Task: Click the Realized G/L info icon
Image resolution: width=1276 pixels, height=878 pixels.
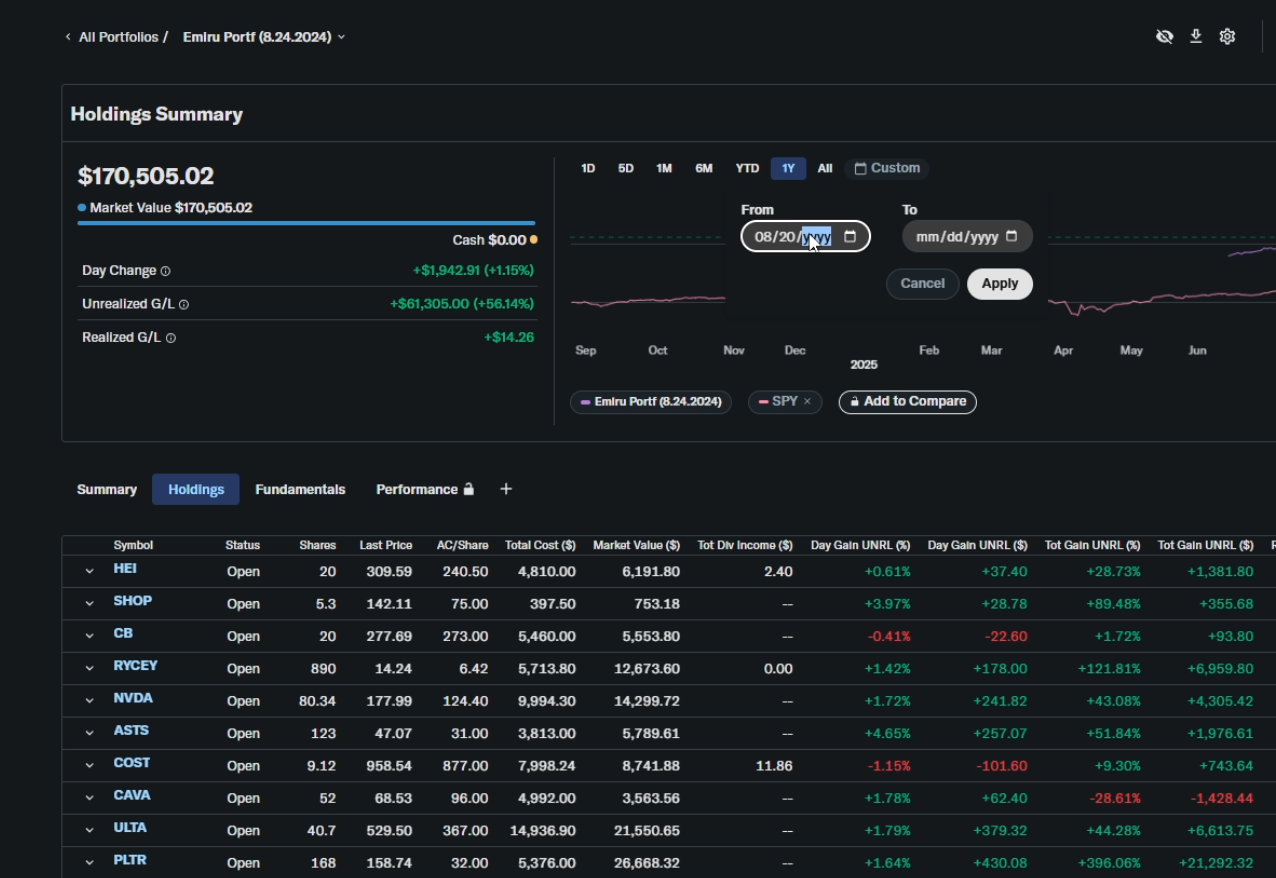Action: click(x=171, y=338)
